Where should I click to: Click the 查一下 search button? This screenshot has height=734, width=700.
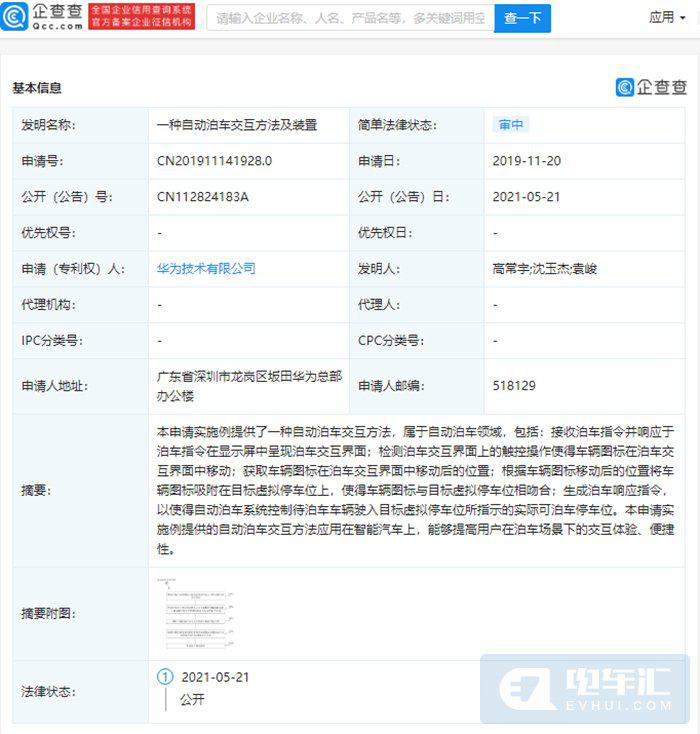pos(522,18)
